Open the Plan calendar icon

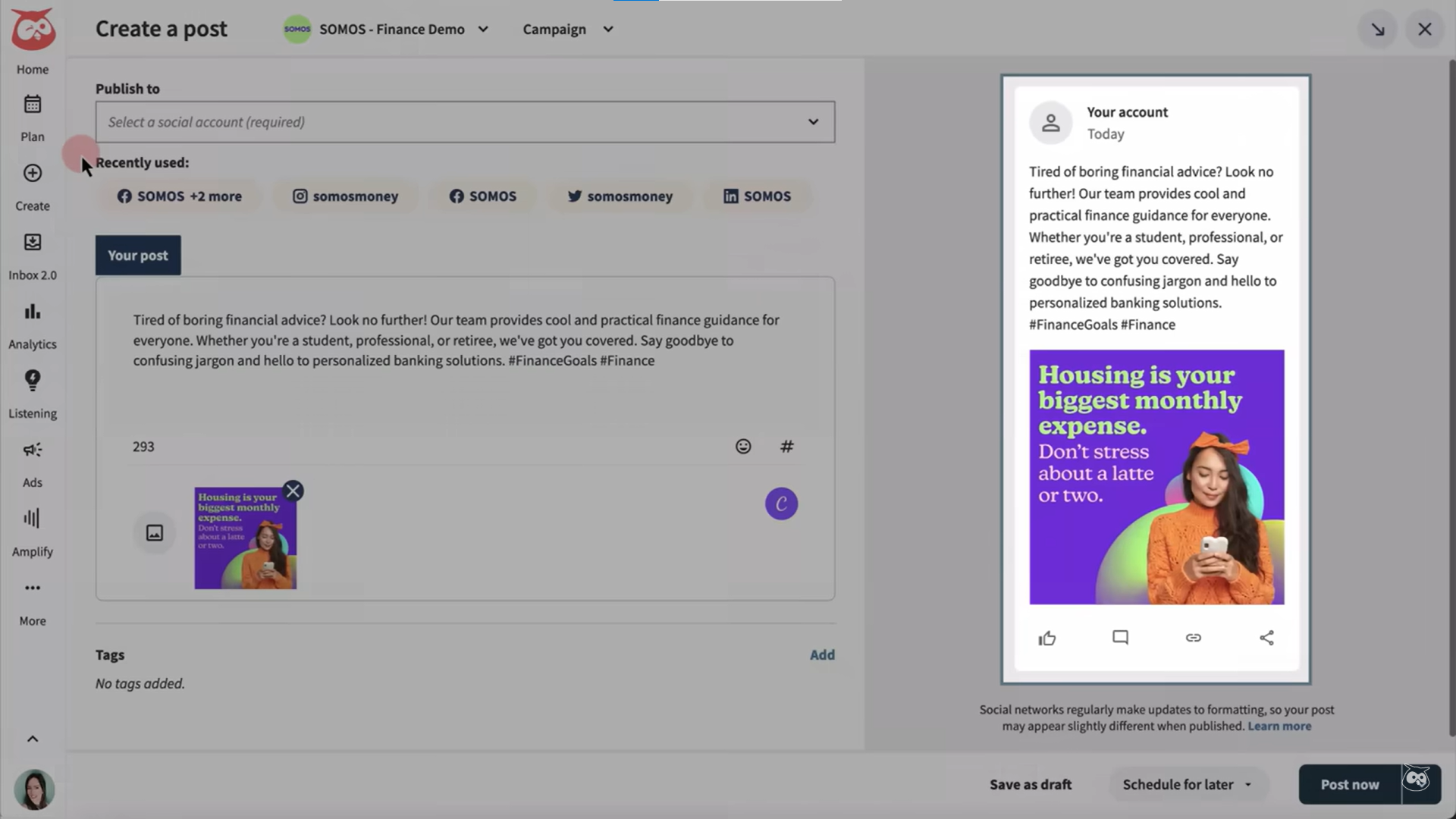(x=33, y=105)
